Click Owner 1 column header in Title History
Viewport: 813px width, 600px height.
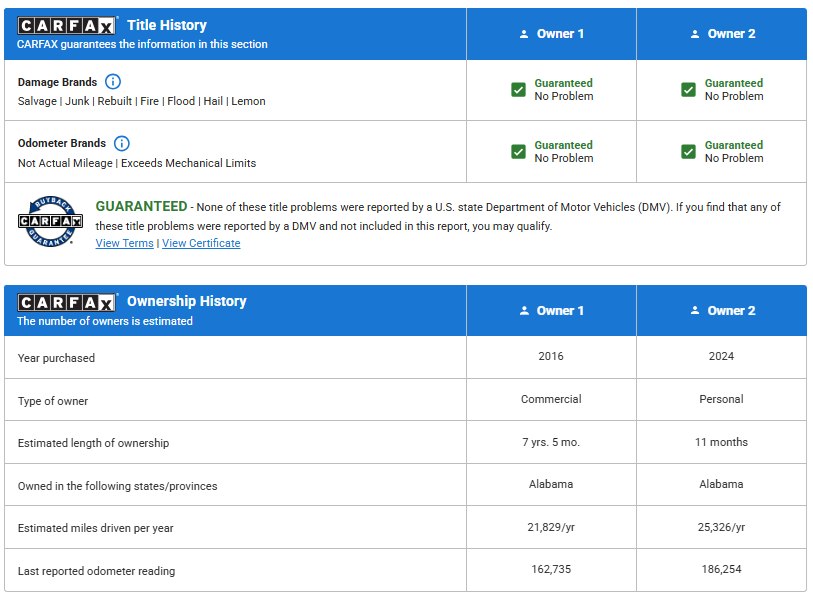[551, 34]
